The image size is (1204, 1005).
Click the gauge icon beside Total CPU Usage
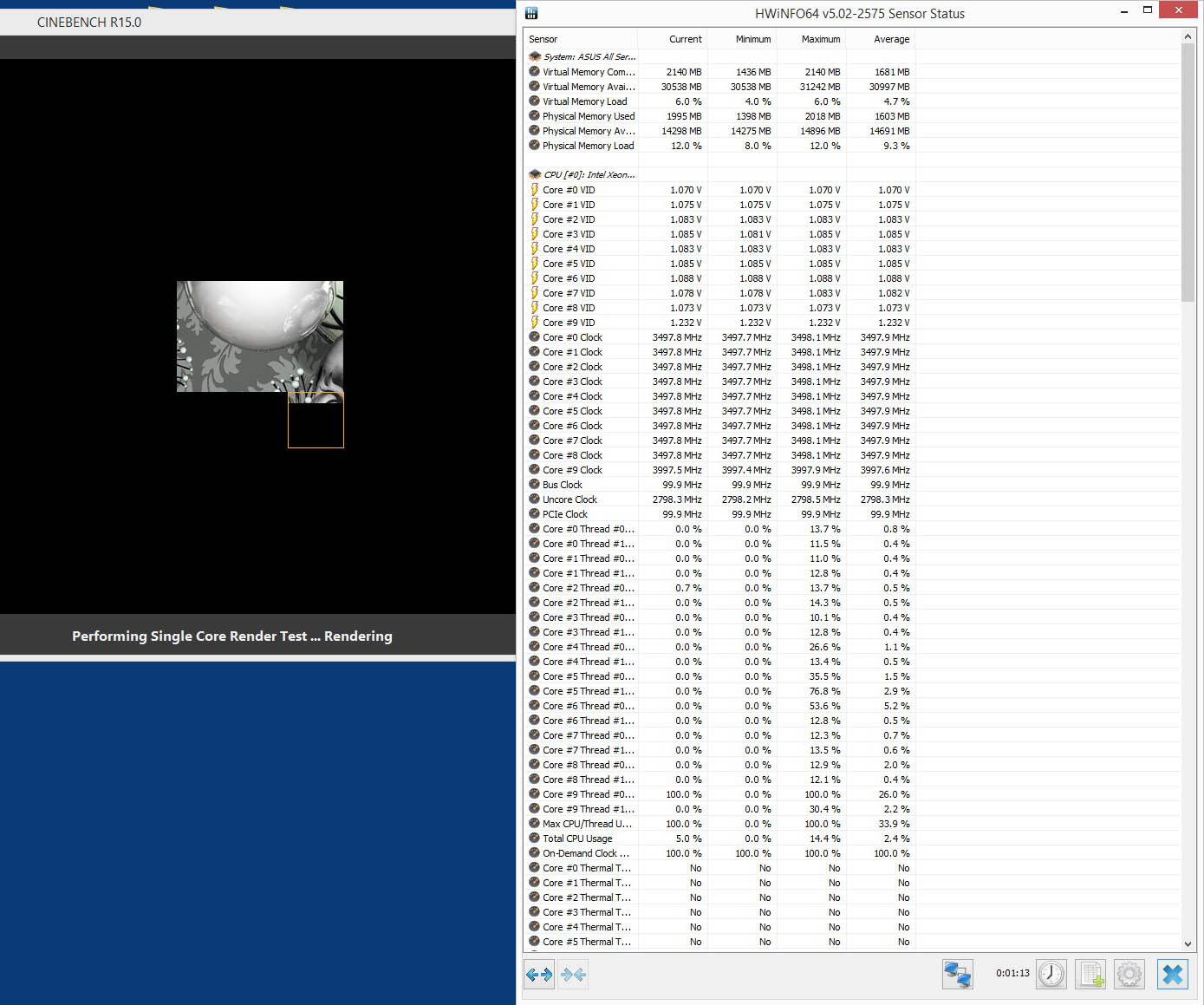[x=535, y=838]
